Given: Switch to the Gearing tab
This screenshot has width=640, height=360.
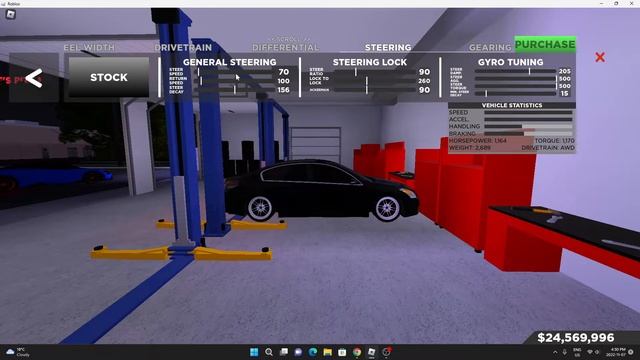Looking at the screenshot, I should [490, 47].
